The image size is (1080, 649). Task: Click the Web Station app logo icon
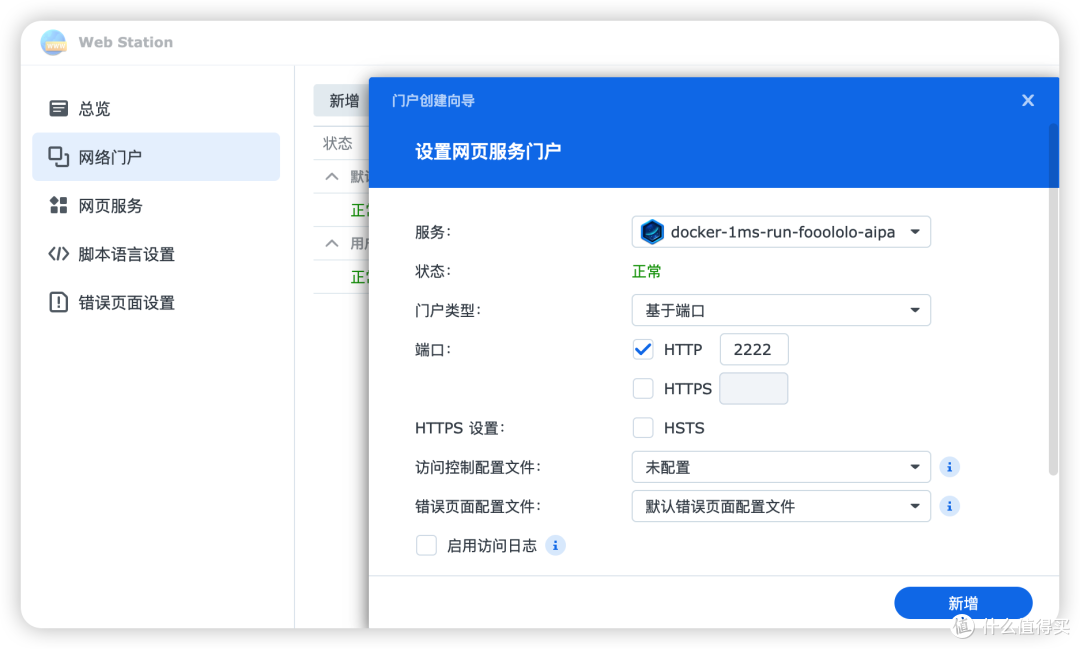pos(53,42)
